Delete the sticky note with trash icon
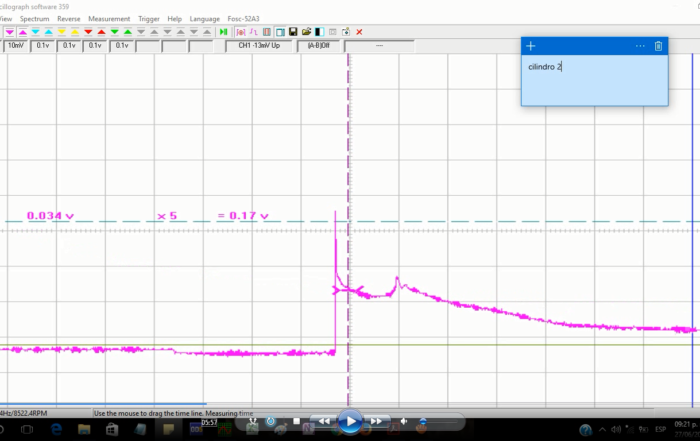This screenshot has height=441, width=700. (658, 46)
